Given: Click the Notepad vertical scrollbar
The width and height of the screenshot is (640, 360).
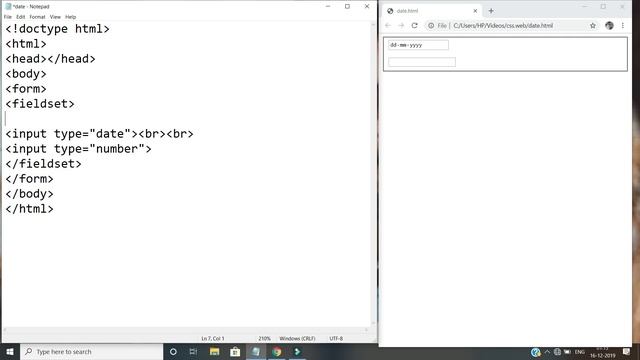Looking at the screenshot, I should [373, 174].
